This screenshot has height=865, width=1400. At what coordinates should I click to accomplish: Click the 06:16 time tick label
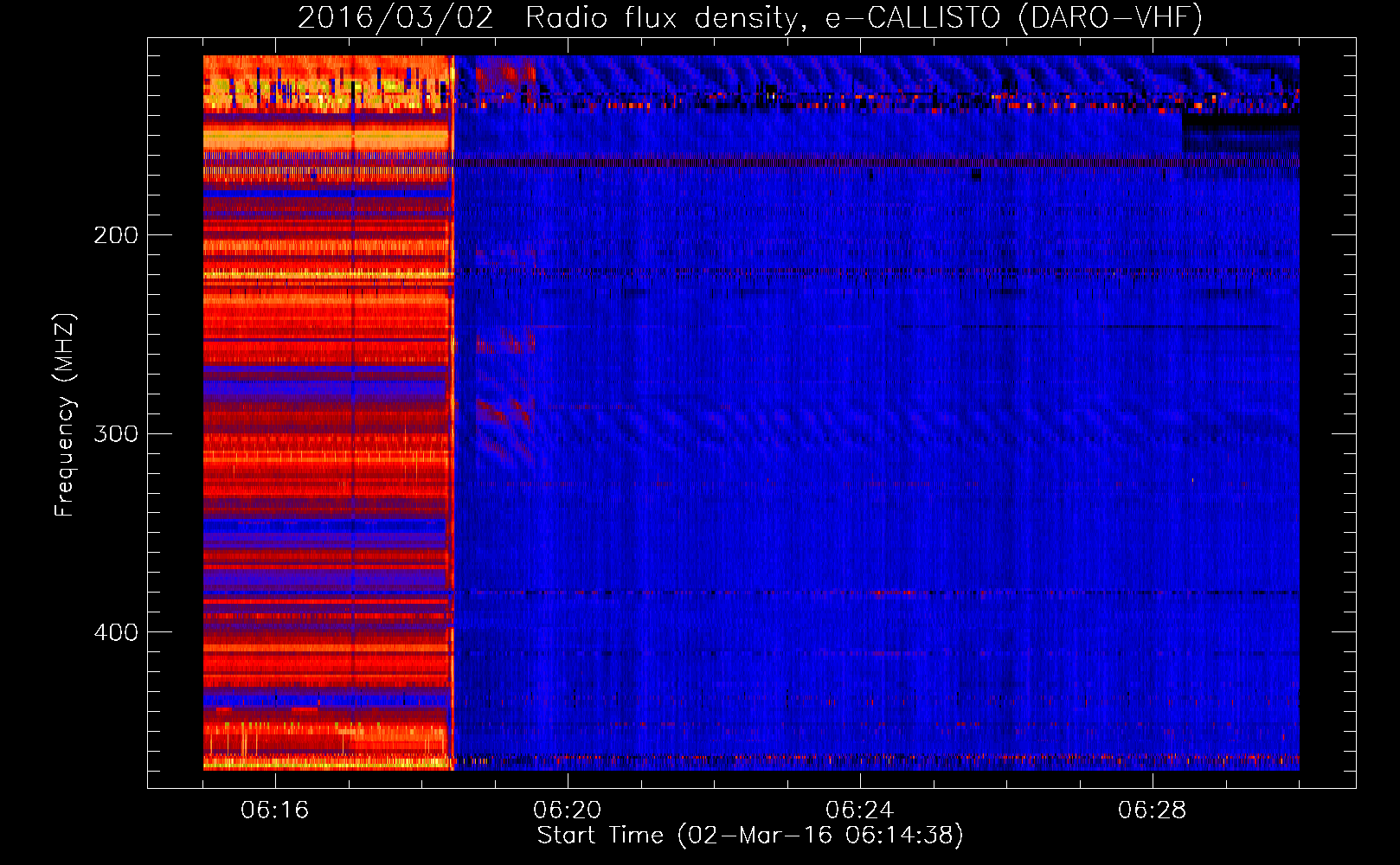pos(275,811)
